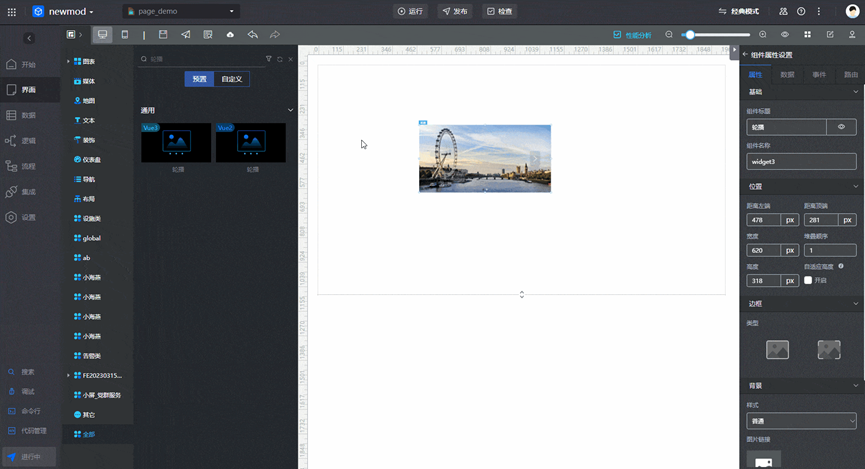Open the page_demo page dropdown
865x469 pixels.
tap(181, 11)
